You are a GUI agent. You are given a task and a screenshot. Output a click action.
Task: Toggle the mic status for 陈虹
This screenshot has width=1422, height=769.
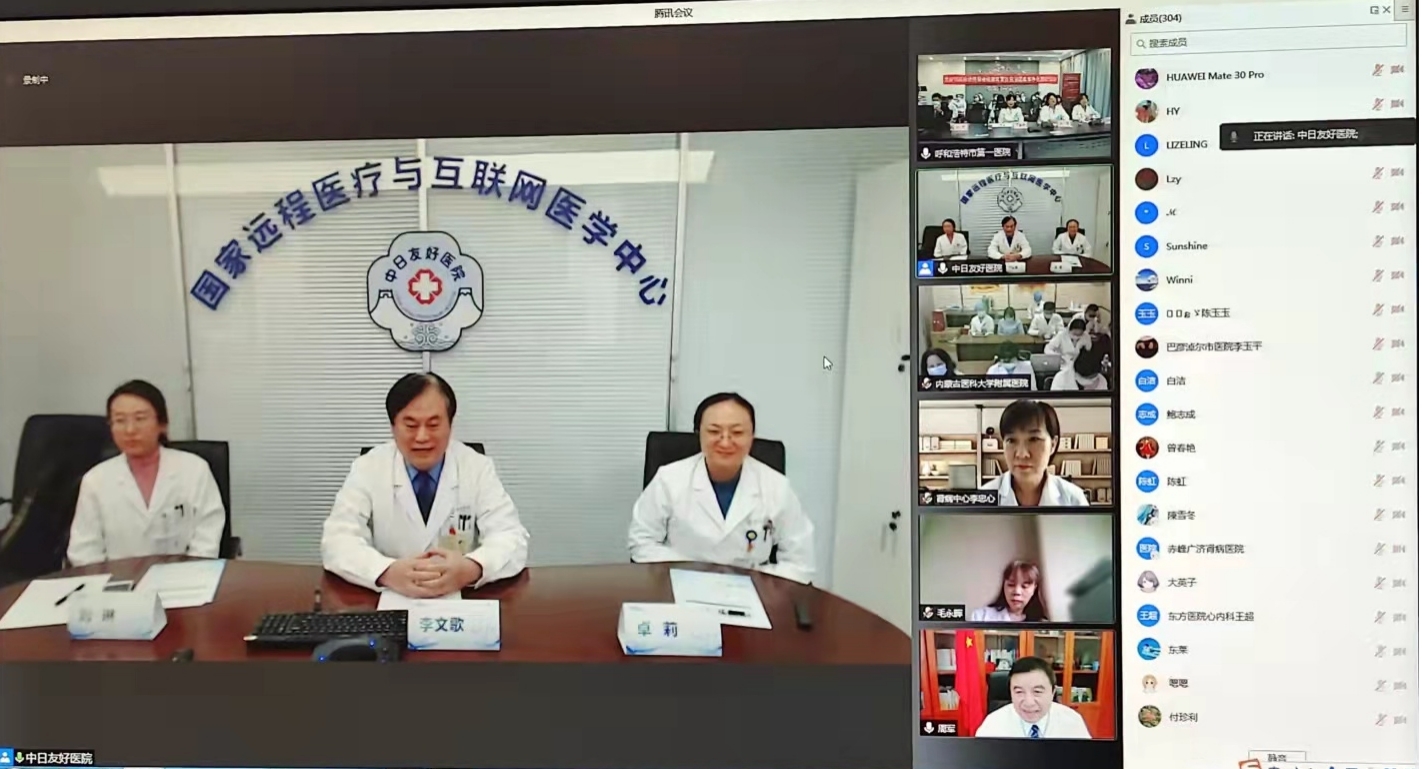click(1378, 480)
